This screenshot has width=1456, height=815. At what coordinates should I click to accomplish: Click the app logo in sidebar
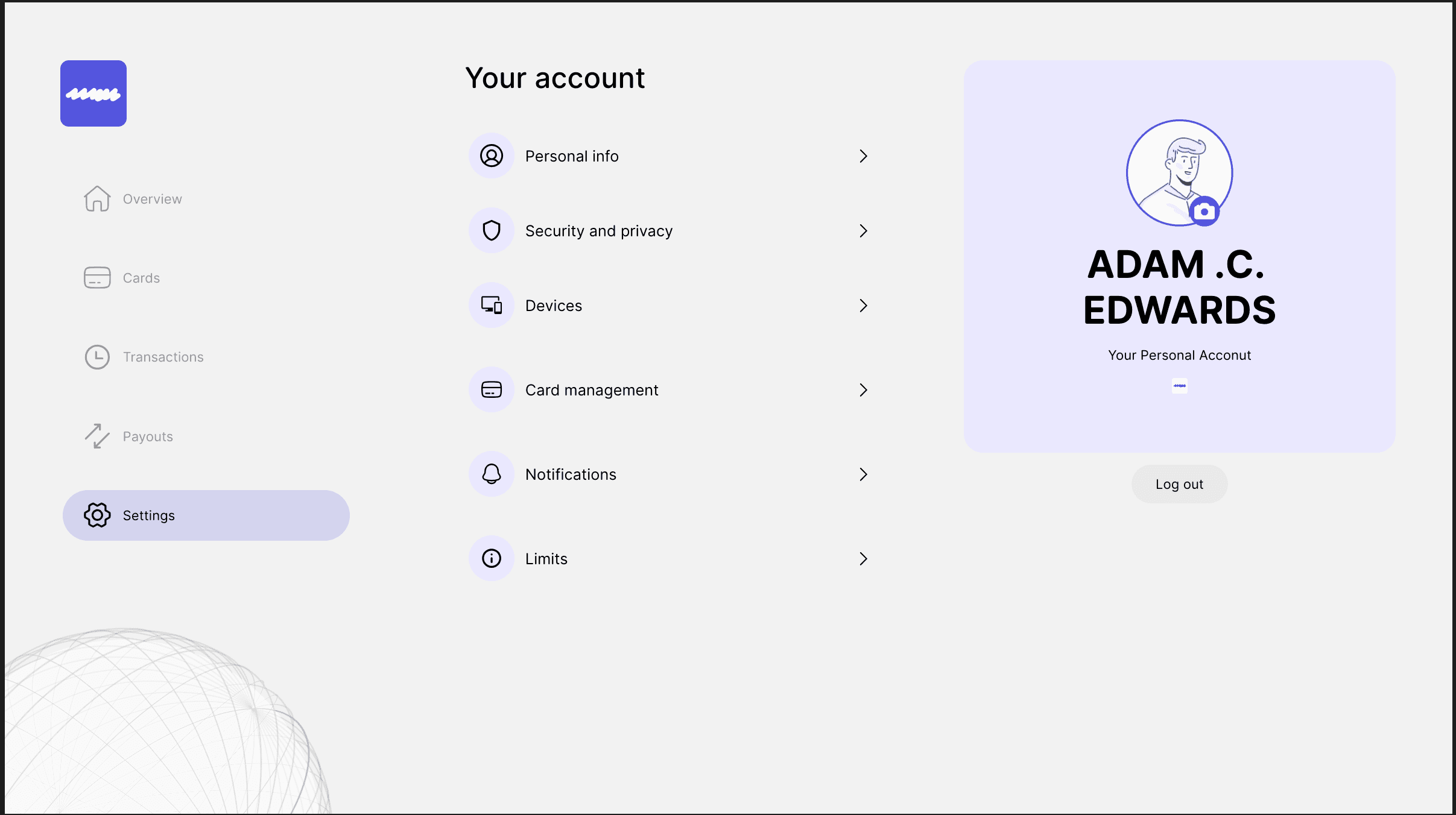pos(93,93)
